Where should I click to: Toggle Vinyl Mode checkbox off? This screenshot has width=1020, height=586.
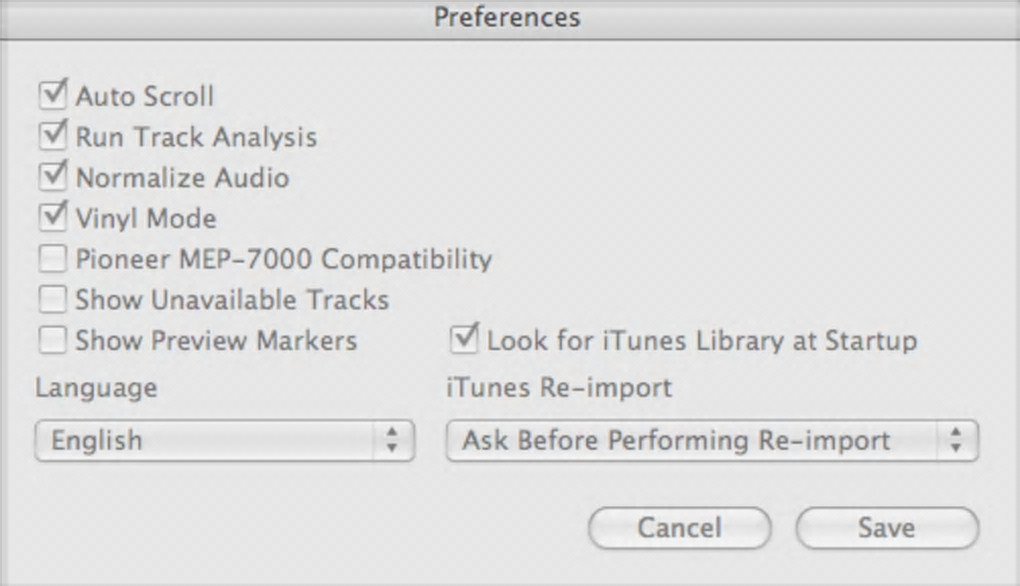52,218
